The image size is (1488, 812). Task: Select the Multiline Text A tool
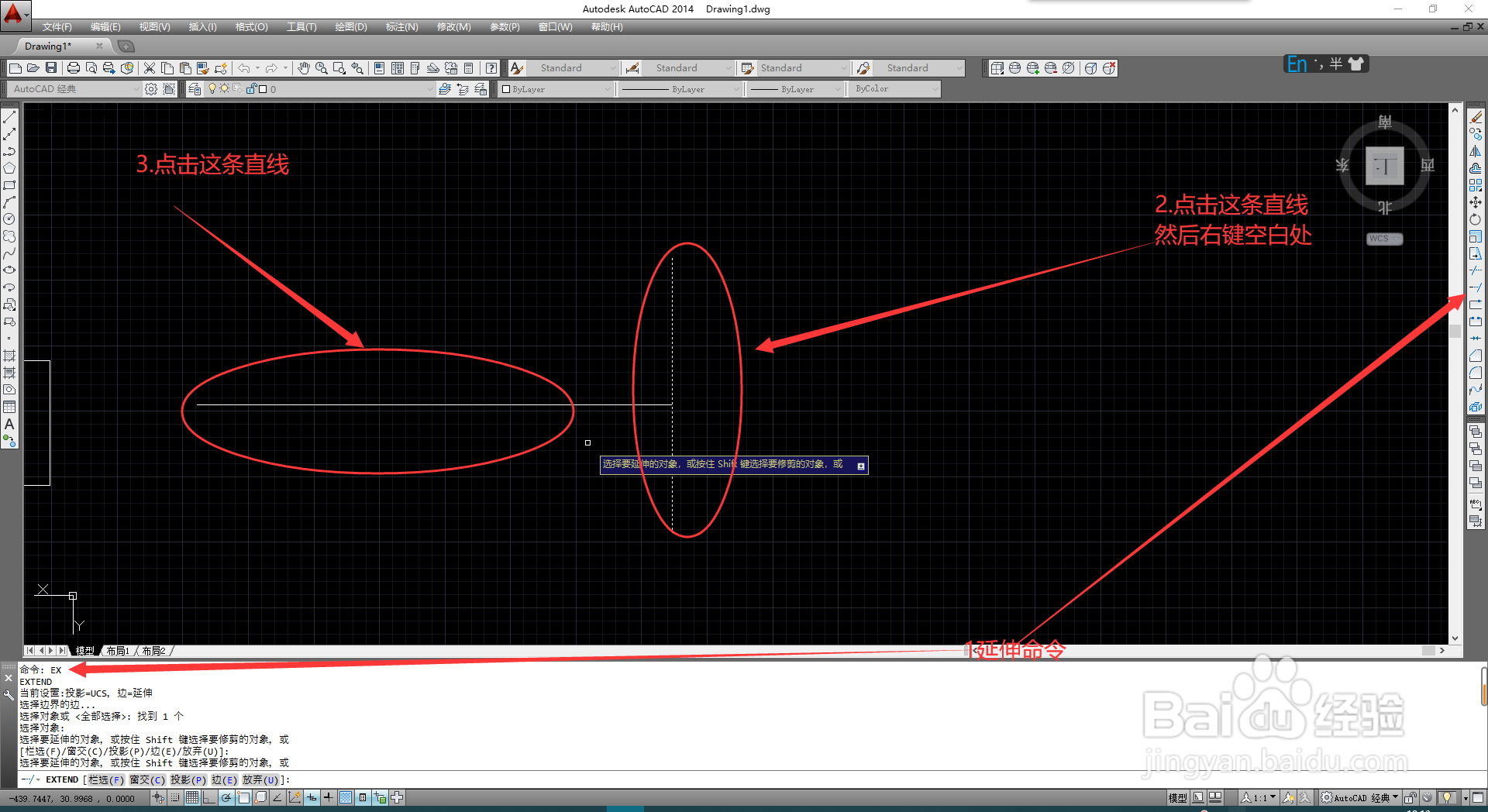9,424
